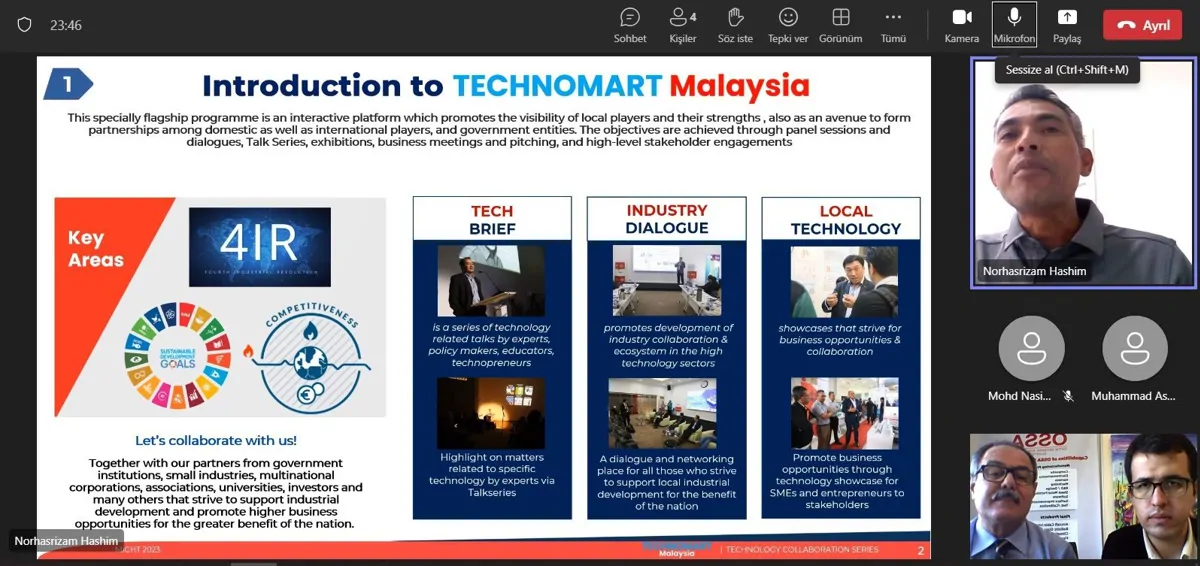Image resolution: width=1200 pixels, height=566 pixels.
Task: Click the shared slide presentation area
Action: 484,307
